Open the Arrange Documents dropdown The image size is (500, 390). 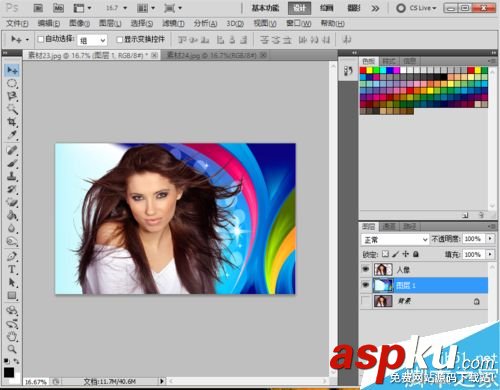click(x=146, y=8)
